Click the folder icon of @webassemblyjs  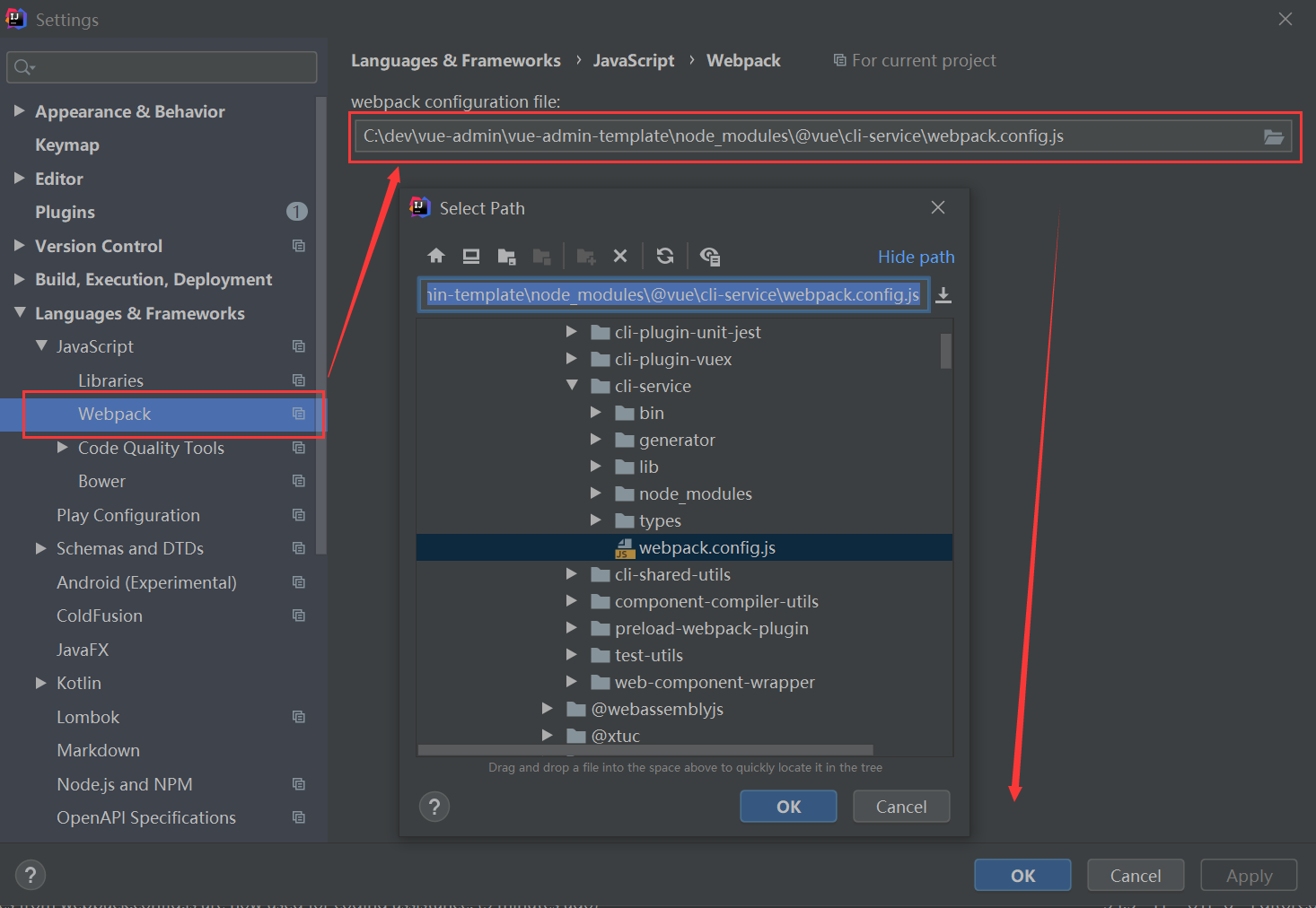pyautogui.click(x=577, y=710)
